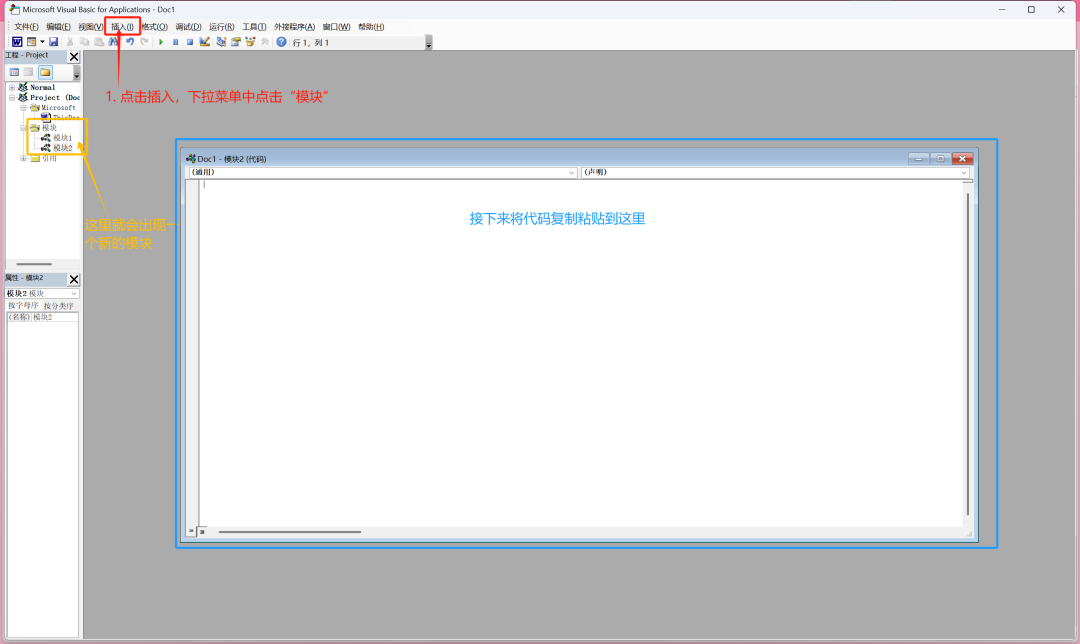Click the Break (pause) icon
Viewport: 1080px width, 644px height.
coord(175,42)
